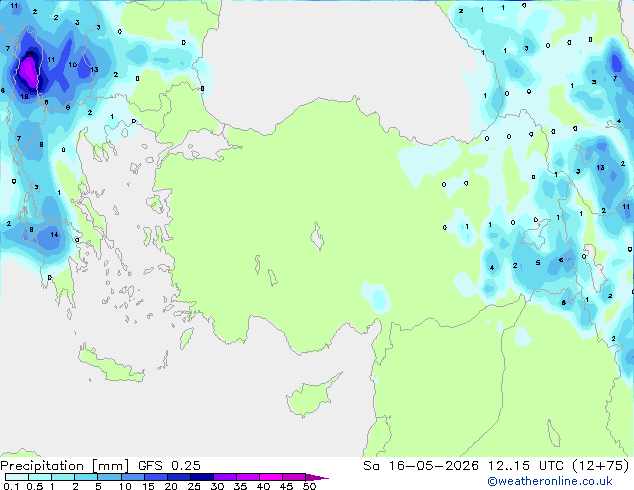The height and width of the screenshot is (490, 634).
Task: Click legend label "40" under color bar
Action: [x=263, y=486]
